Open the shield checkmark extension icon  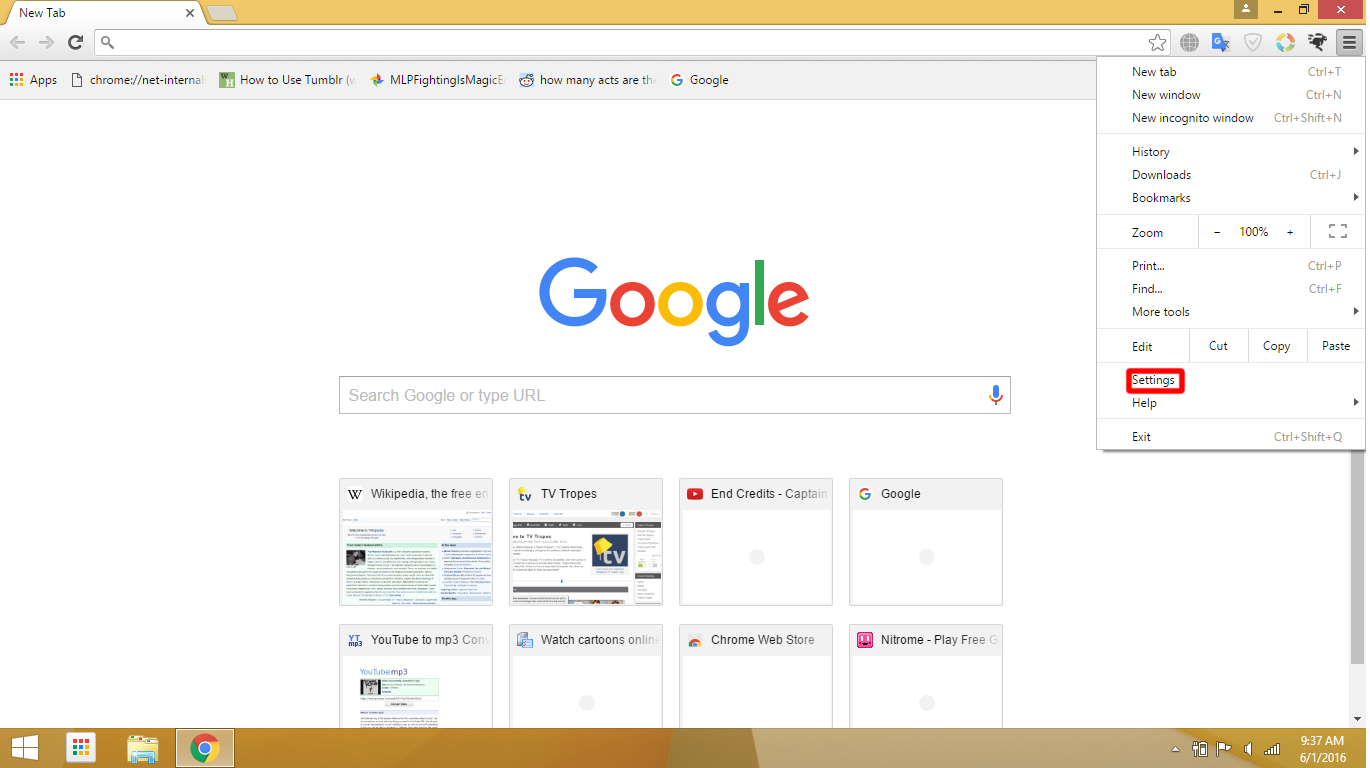pyautogui.click(x=1253, y=42)
